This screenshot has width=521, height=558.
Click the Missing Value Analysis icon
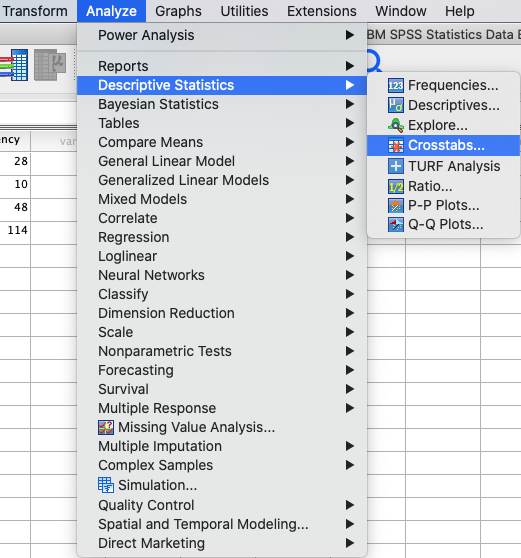(x=106, y=427)
